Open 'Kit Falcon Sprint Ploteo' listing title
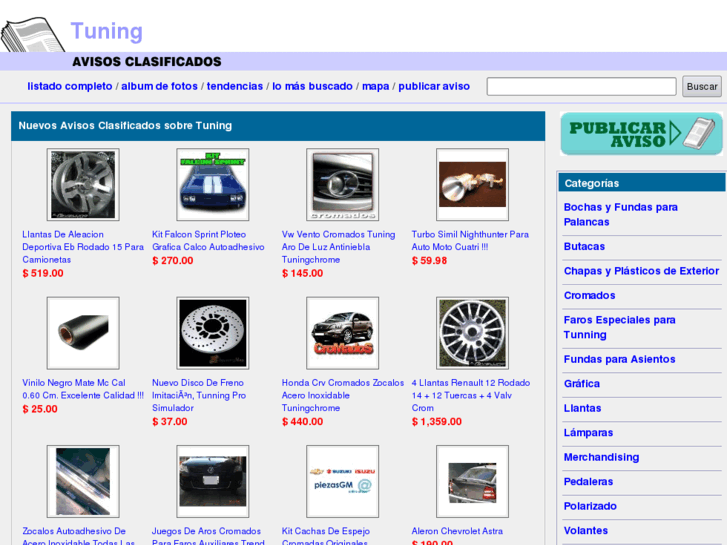The image size is (727, 545). 208,241
